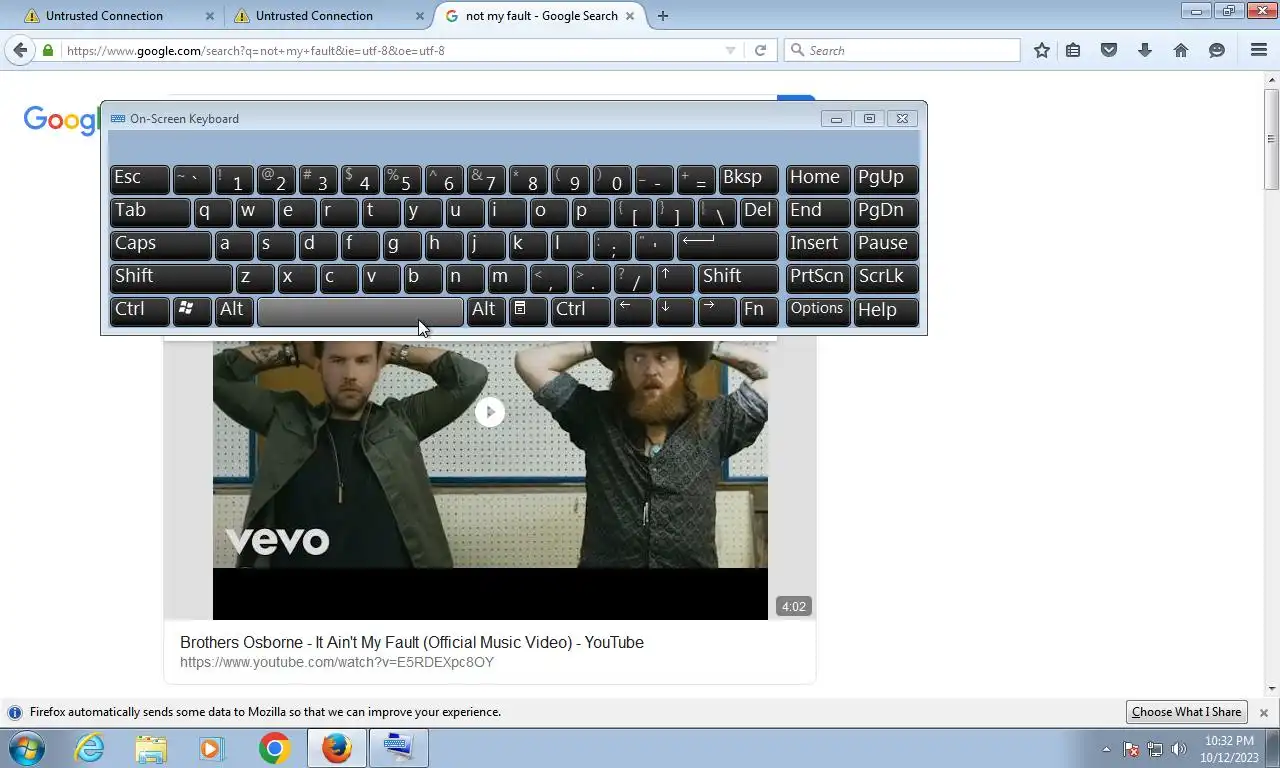Click the context menu key on keyboard
Viewport: 1280px width, 768px height.
[x=528, y=310]
